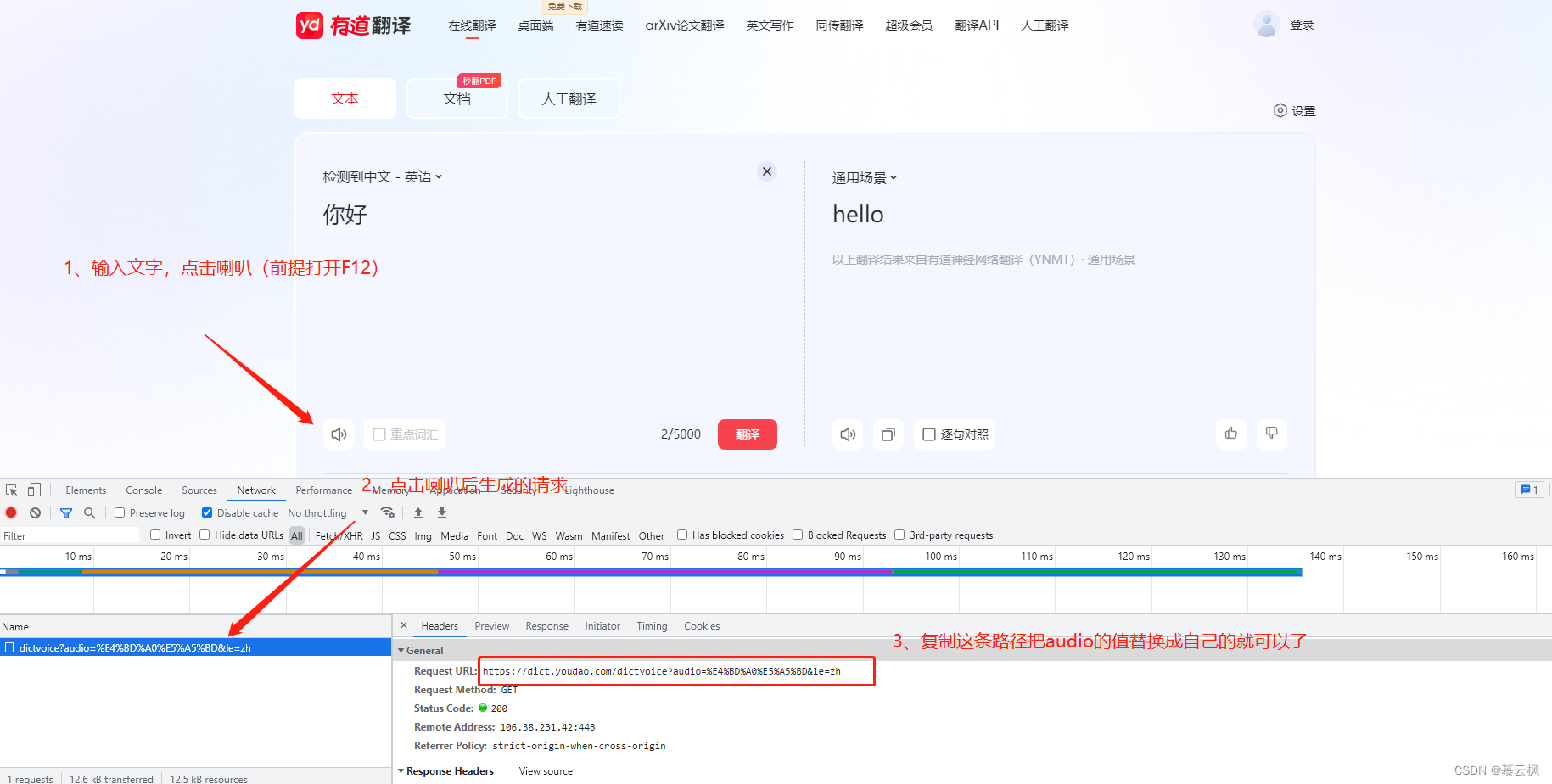Check Hide data URLs option
The image size is (1552, 784).
pyautogui.click(x=205, y=535)
